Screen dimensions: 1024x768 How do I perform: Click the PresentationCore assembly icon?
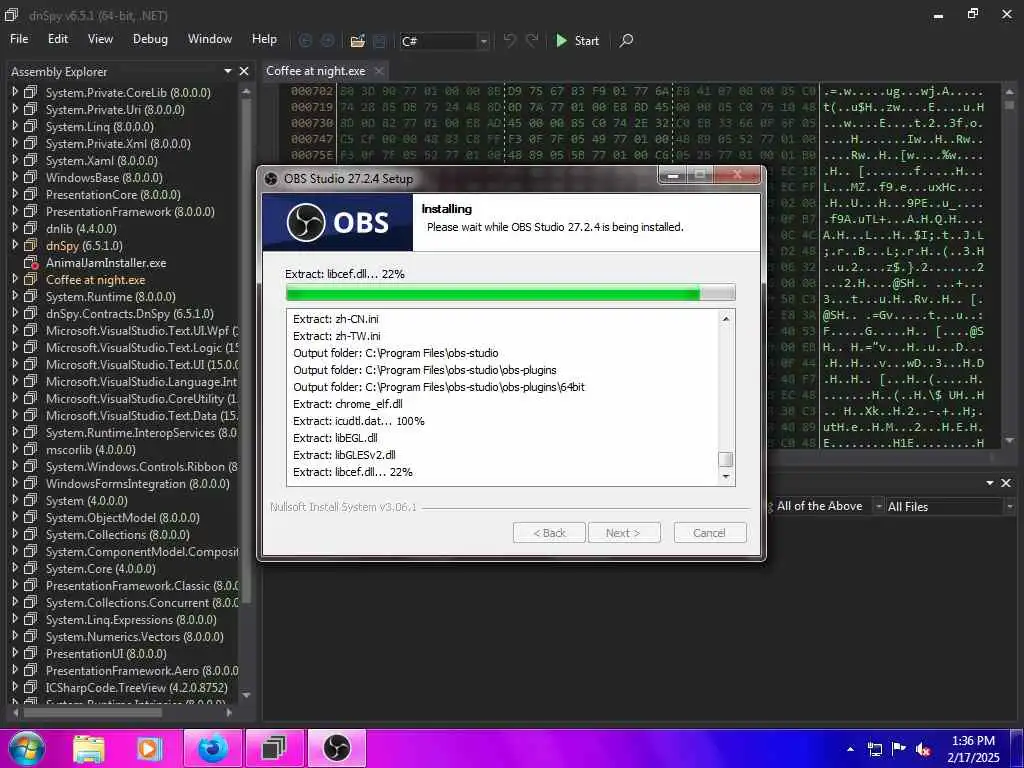pos(31,194)
